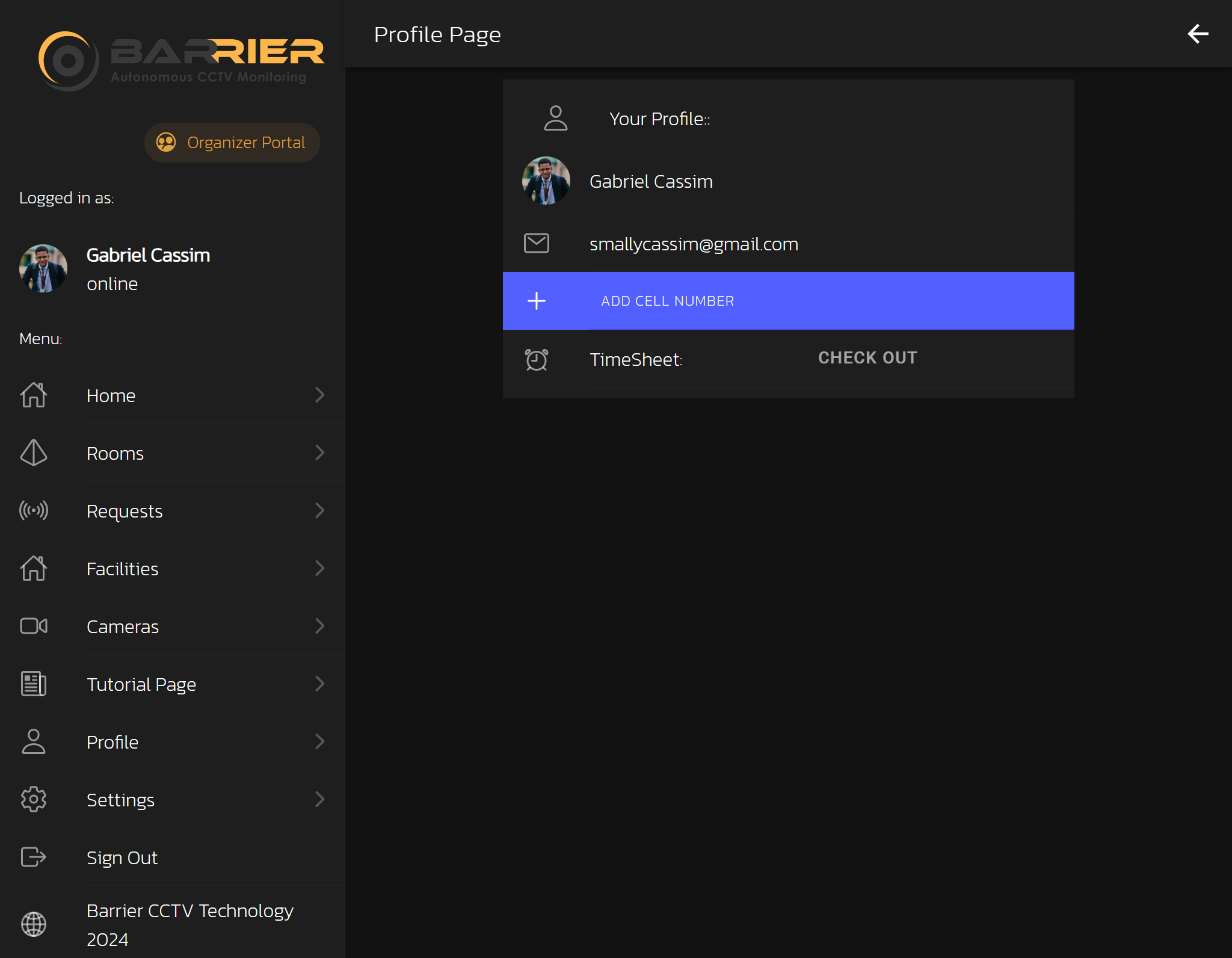Viewport: 1232px width, 958px height.
Task: Open the Organizer Portal pill button
Action: click(x=232, y=143)
